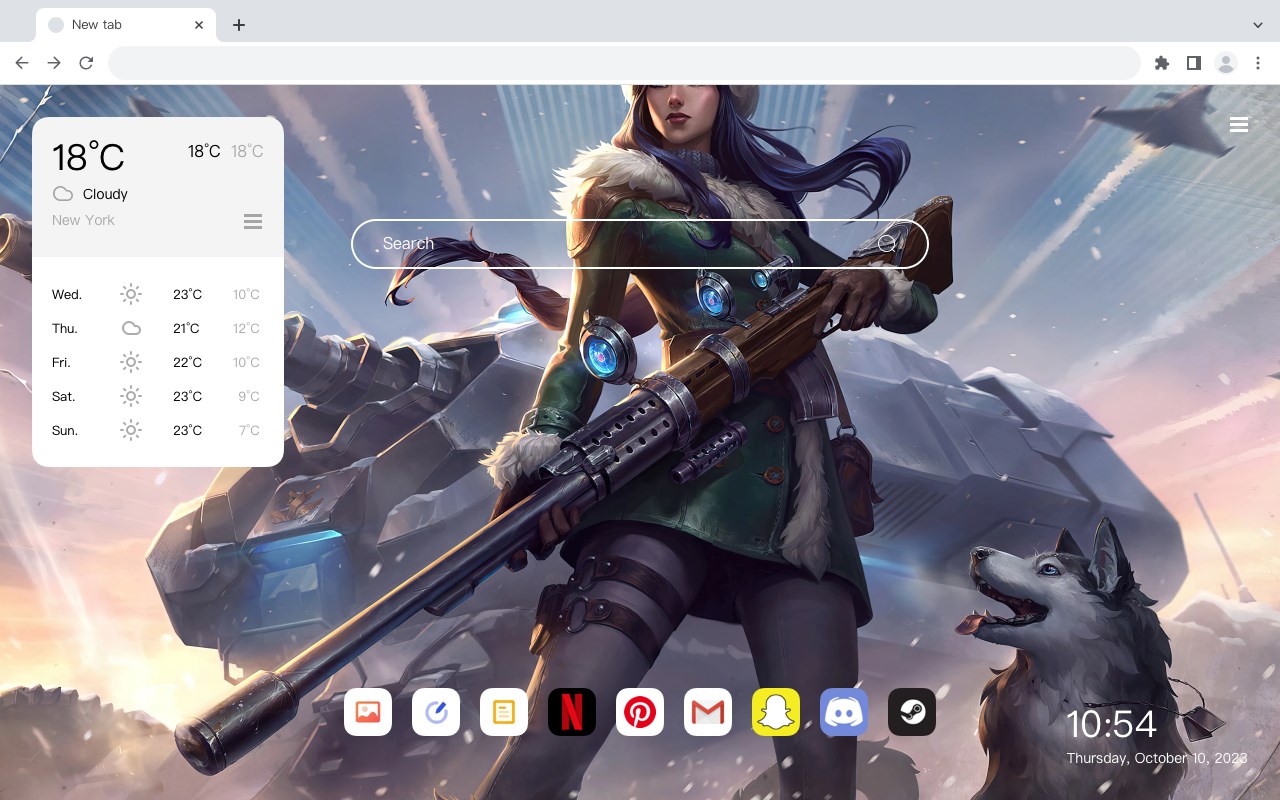Open a new browser tab
1280x800 pixels.
238,25
